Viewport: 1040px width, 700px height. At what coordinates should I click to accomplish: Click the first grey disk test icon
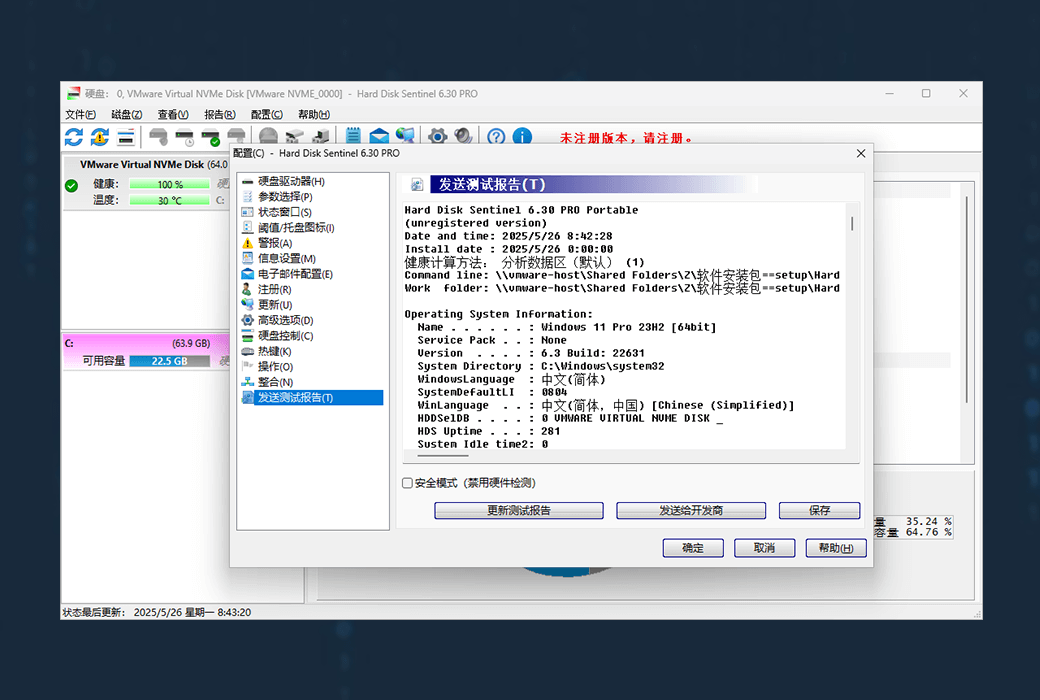158,137
